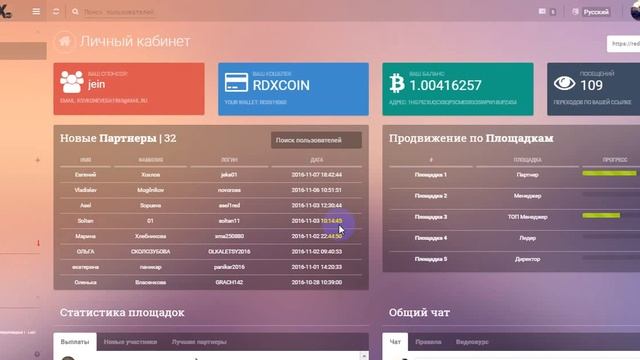Screen dimensions: 640x360
Task: Focus the top bar user search field
Action: (x=119, y=12)
